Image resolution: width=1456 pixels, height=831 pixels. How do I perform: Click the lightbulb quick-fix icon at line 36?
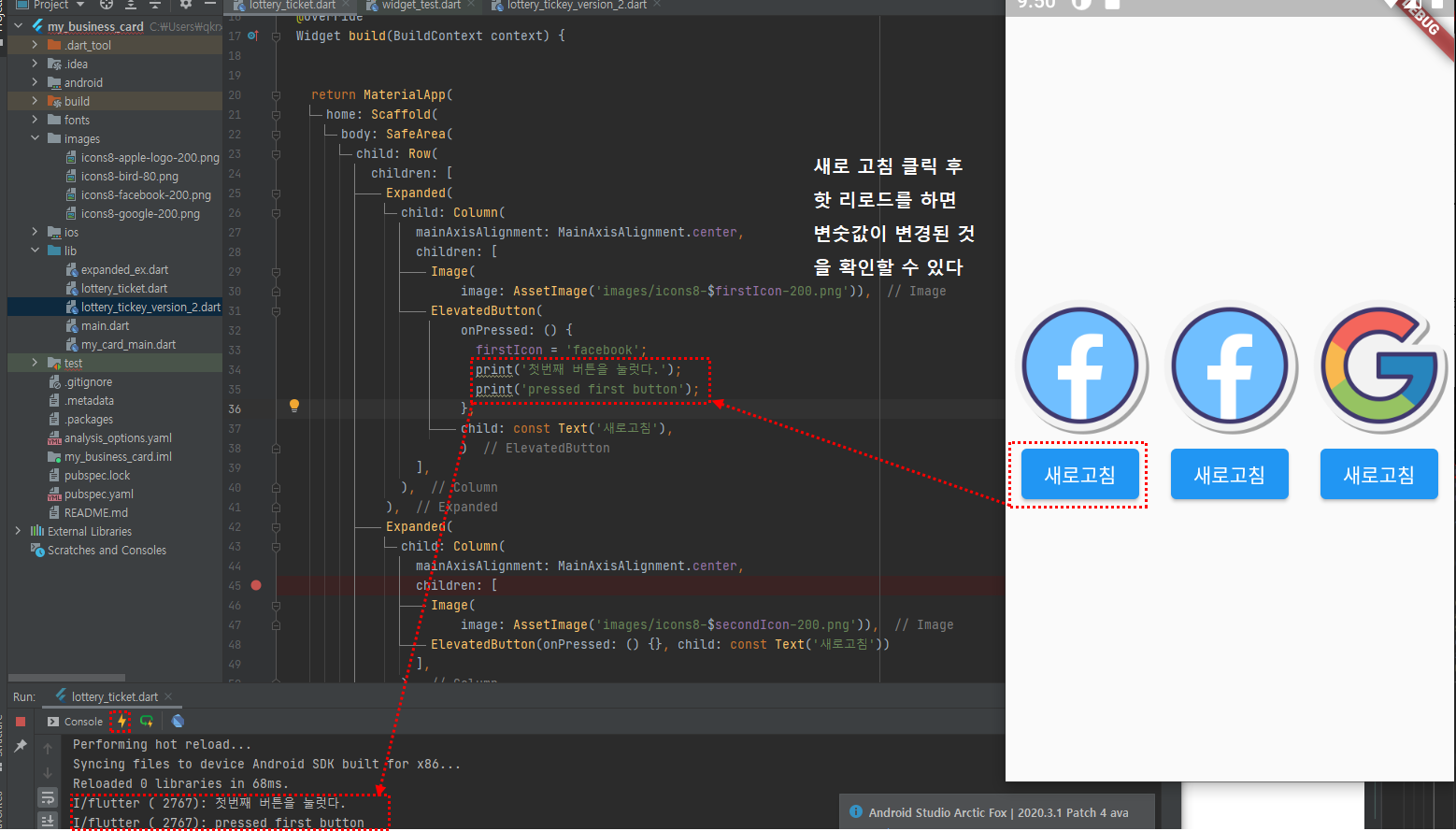pos(294,406)
